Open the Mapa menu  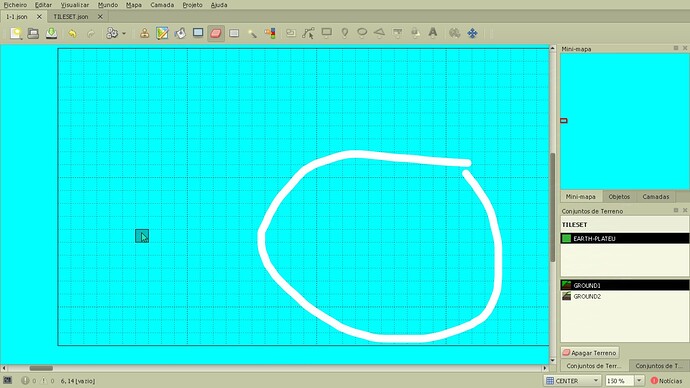coord(134,5)
